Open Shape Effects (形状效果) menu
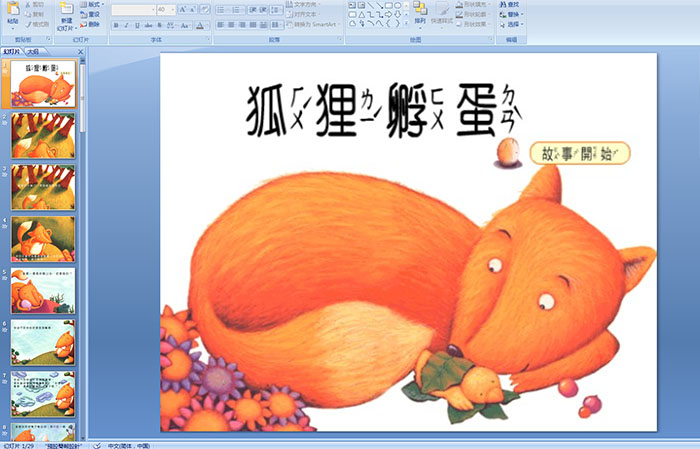Image resolution: width=700 pixels, height=449 pixels. click(x=473, y=24)
